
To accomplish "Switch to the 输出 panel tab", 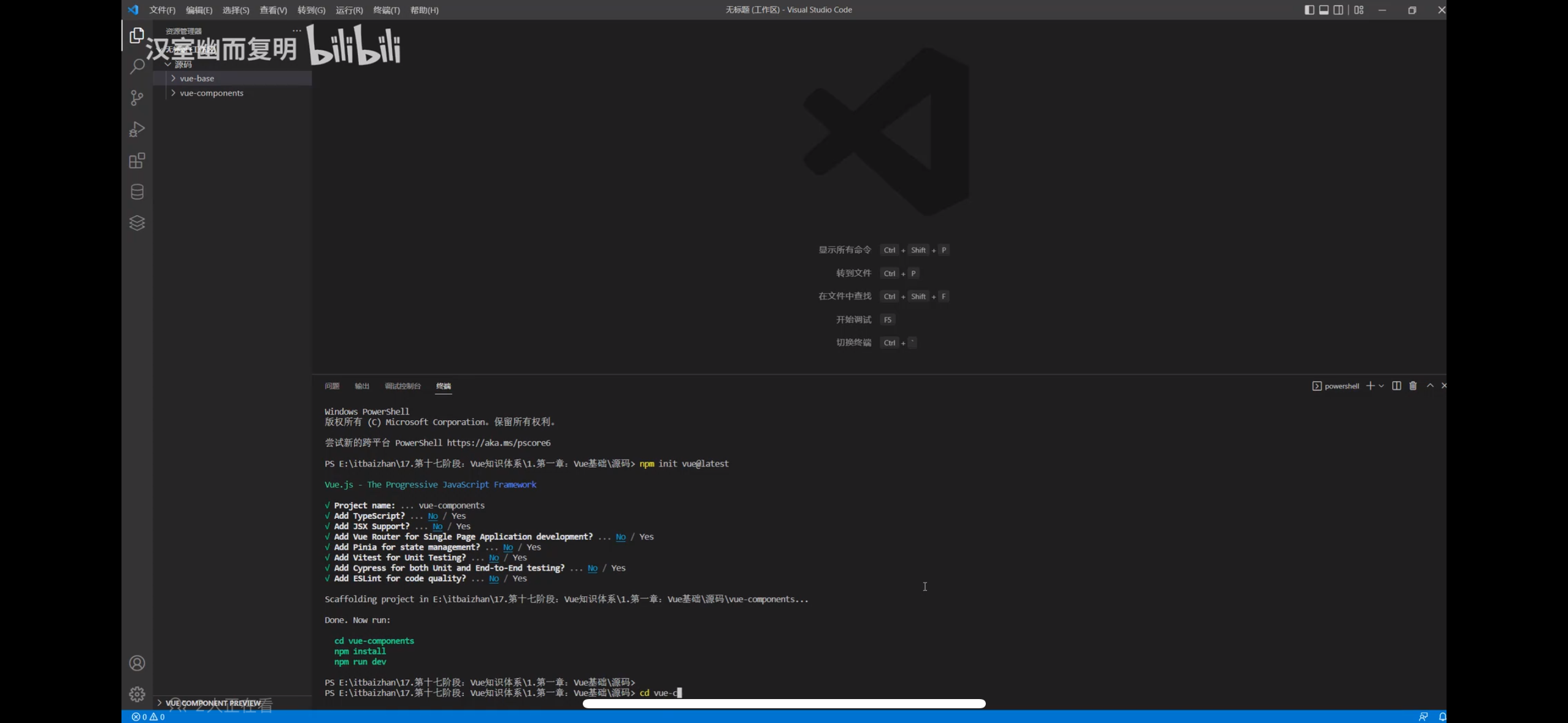I will 362,386.
